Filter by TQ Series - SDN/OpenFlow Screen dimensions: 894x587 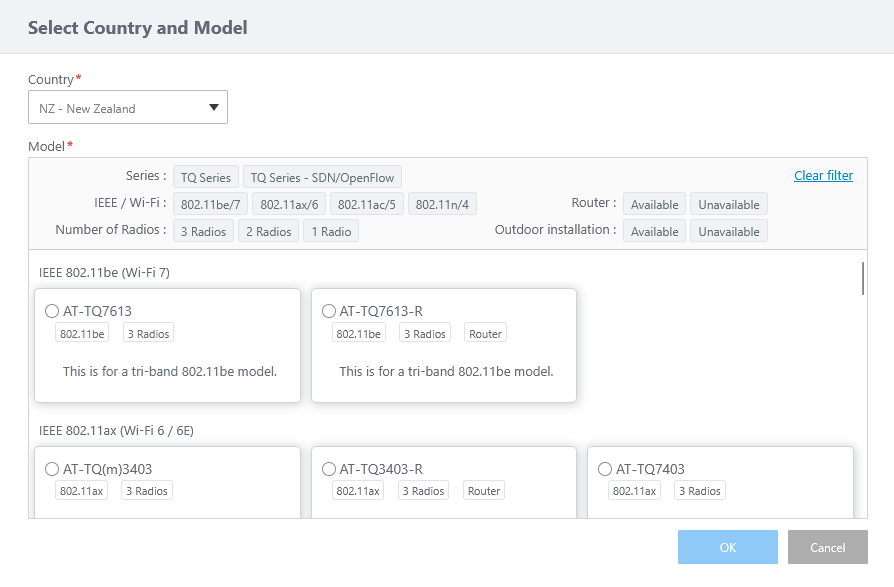tap(322, 177)
